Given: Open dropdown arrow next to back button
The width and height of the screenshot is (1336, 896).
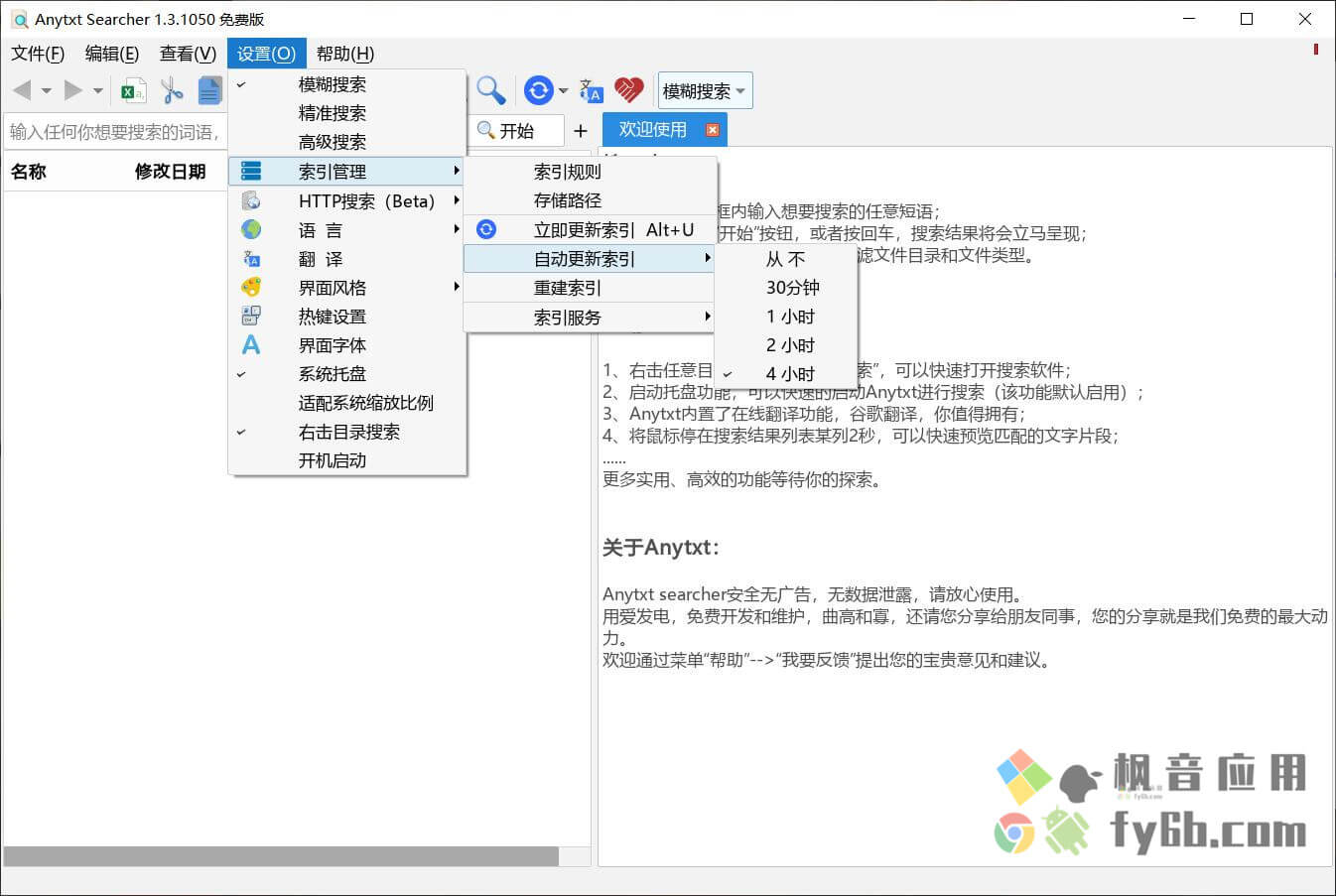Looking at the screenshot, I should click(x=46, y=91).
